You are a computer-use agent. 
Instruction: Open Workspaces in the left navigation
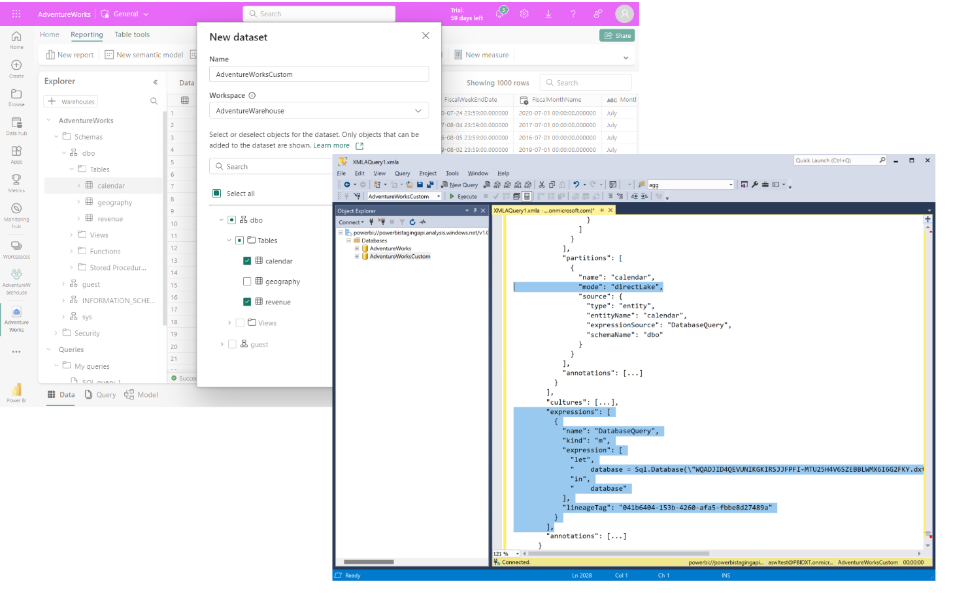(x=17, y=249)
